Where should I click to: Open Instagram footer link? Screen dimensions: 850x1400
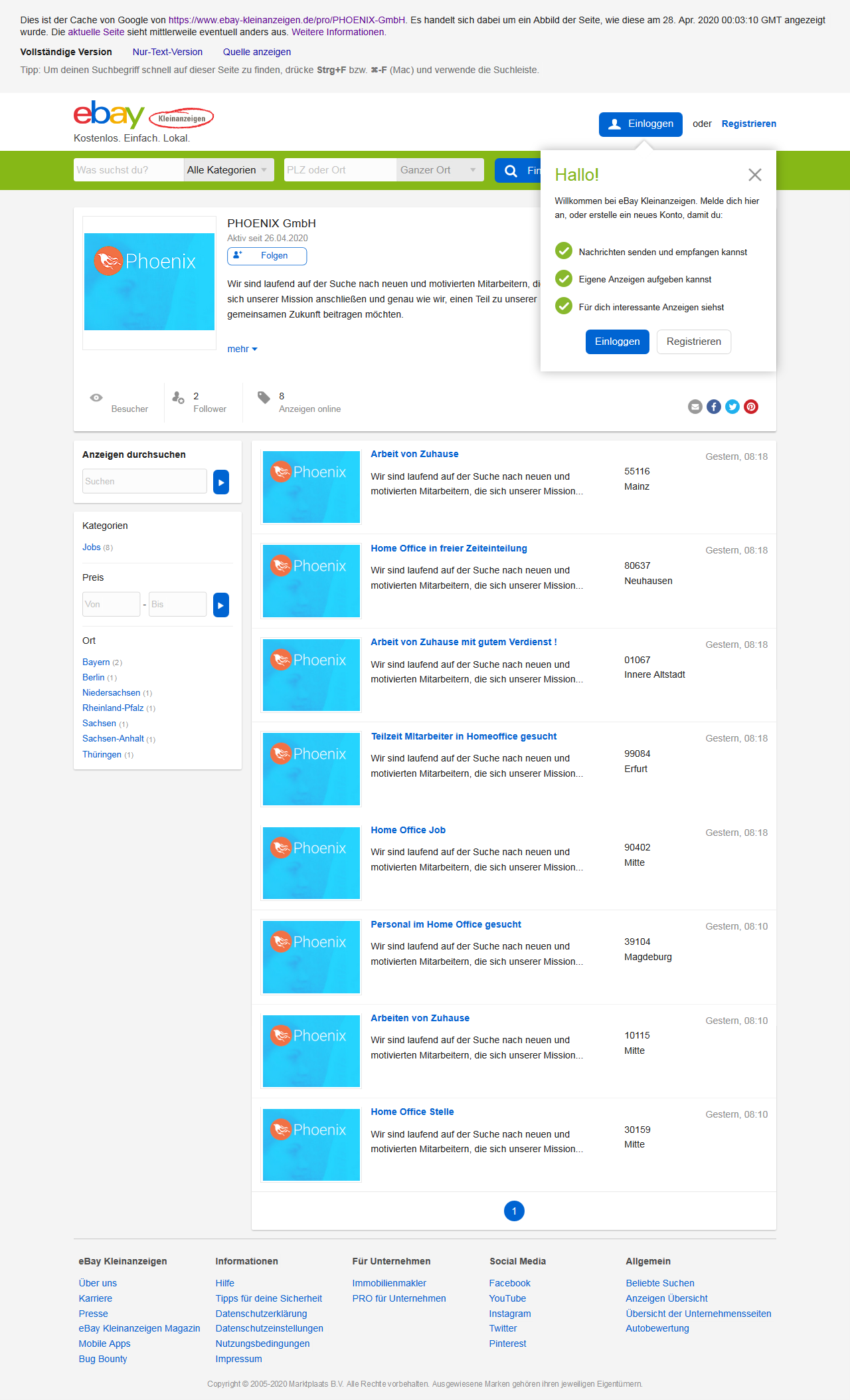(x=510, y=1314)
